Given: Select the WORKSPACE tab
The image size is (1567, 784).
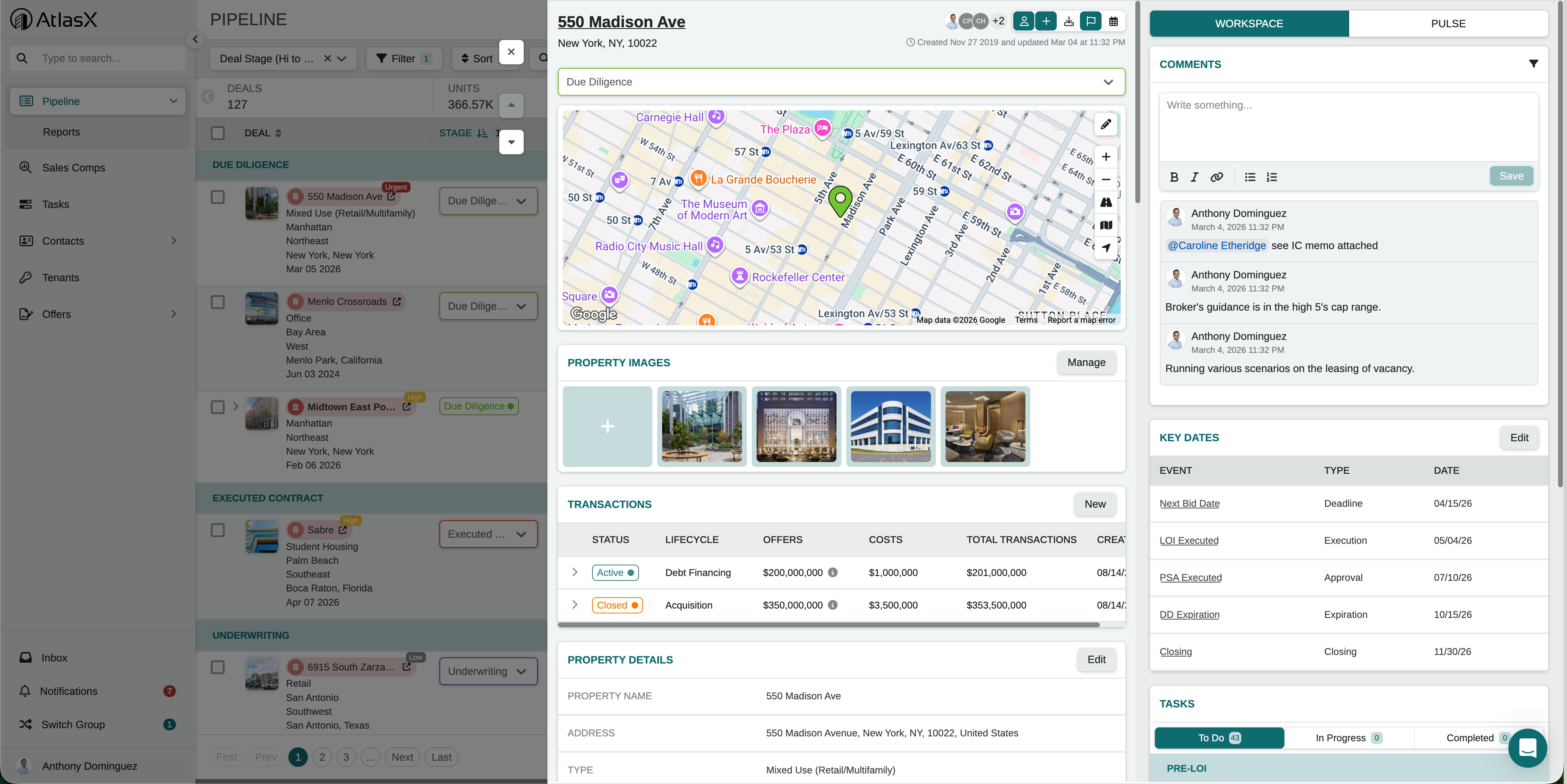Looking at the screenshot, I should (1249, 23).
